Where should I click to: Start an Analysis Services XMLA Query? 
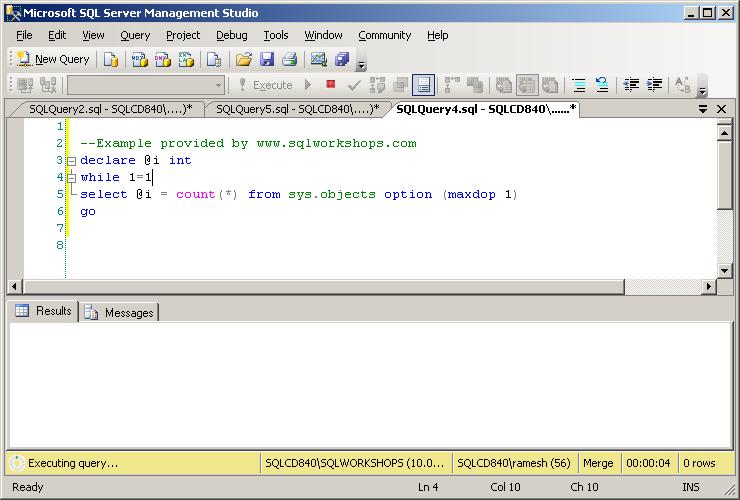click(186, 59)
